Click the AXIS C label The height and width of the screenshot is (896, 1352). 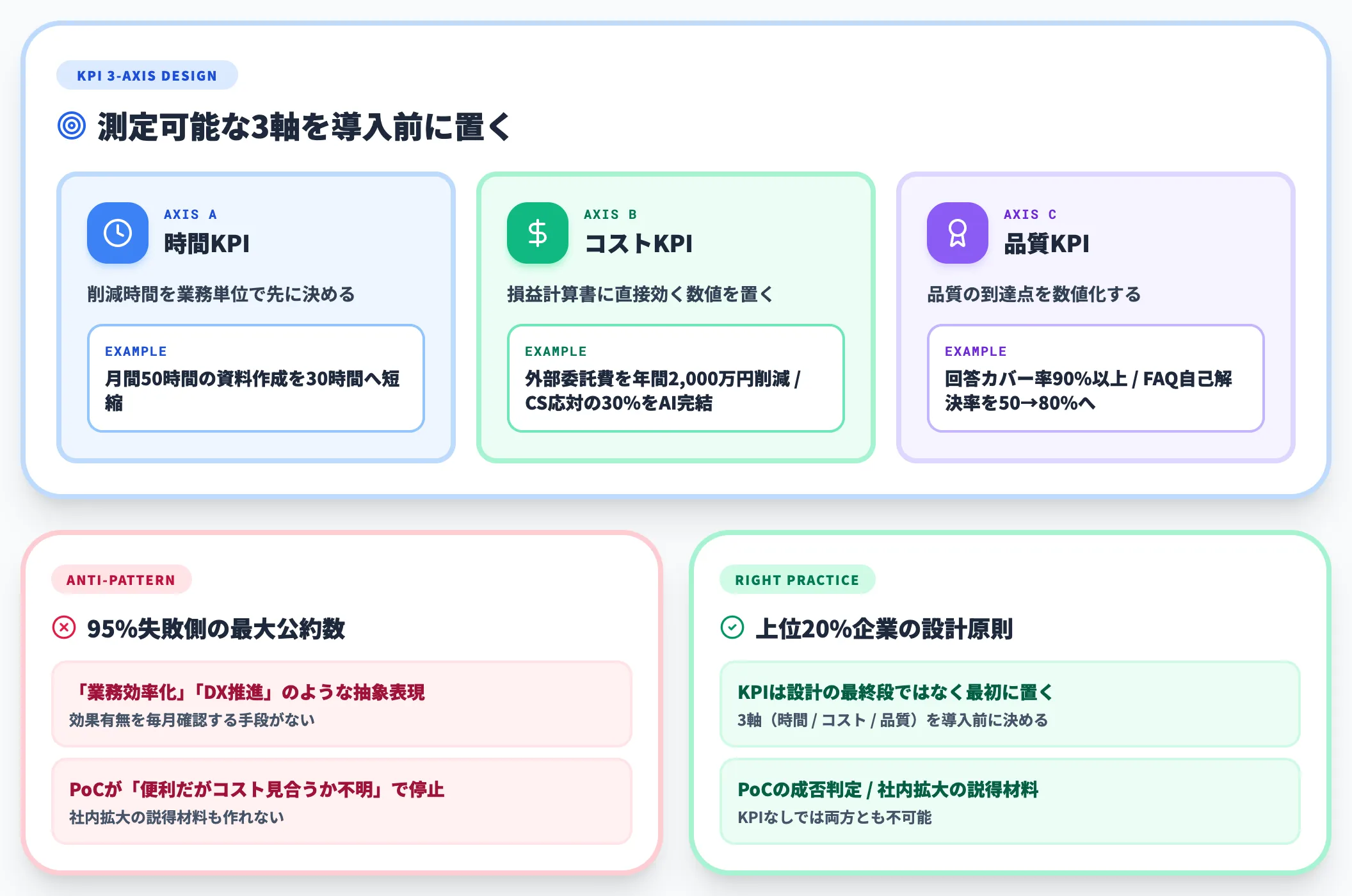[1030, 214]
